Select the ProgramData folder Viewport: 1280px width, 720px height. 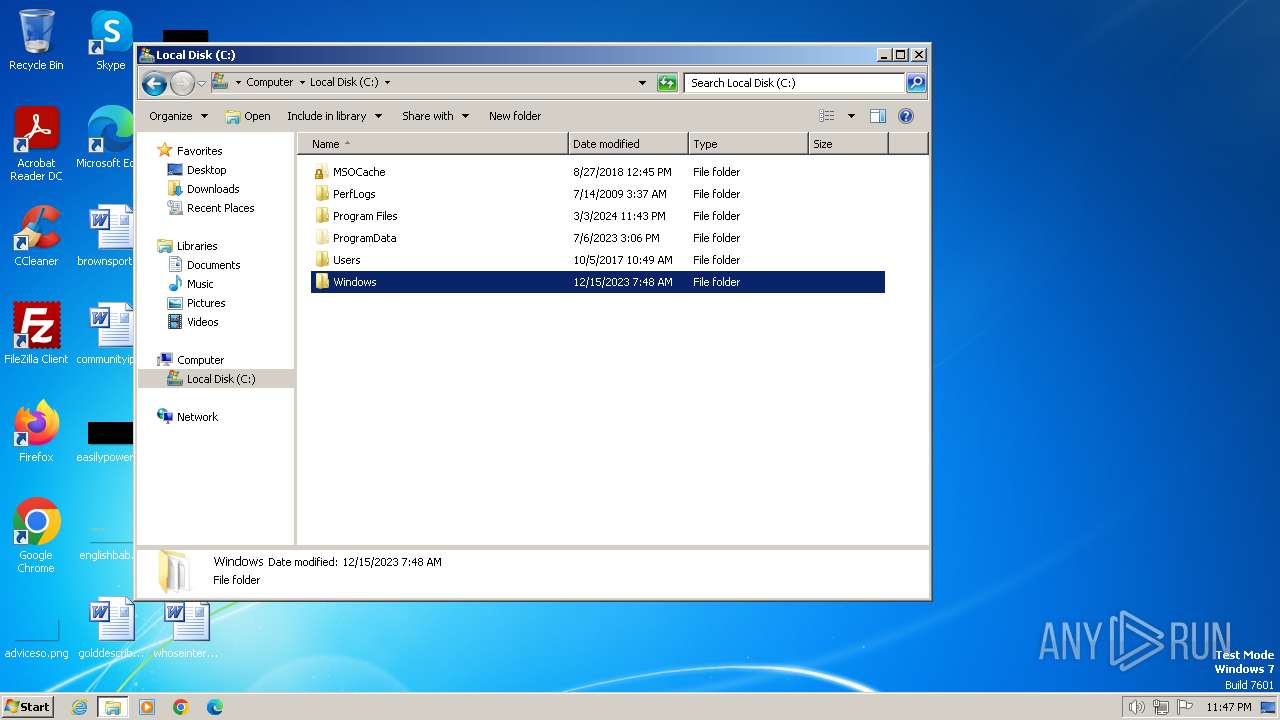tap(598, 238)
